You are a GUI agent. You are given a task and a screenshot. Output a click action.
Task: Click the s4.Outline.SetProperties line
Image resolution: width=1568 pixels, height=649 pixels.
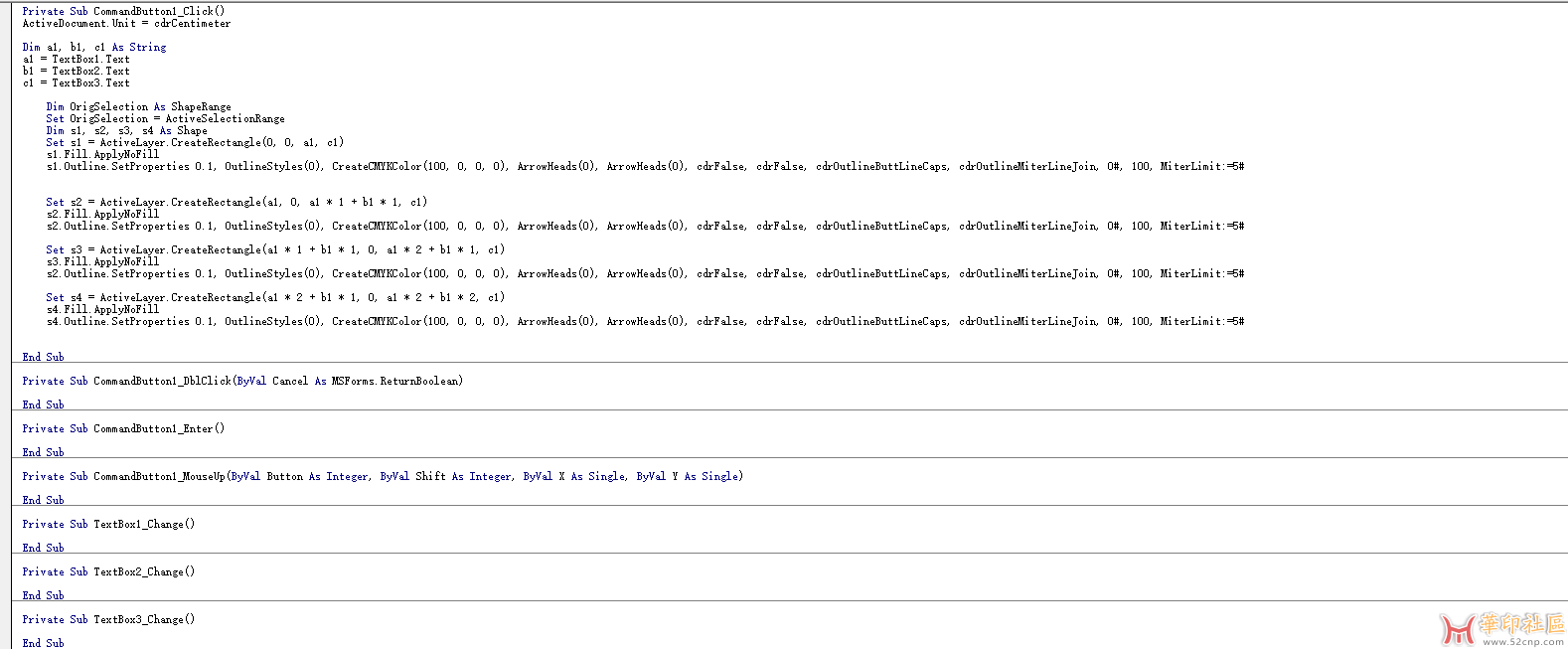(x=644, y=321)
